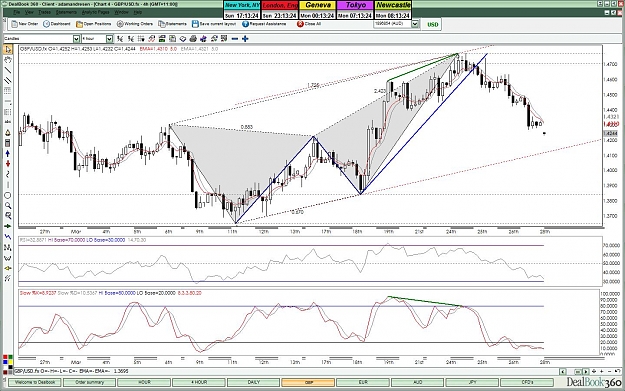This screenshot has height=391, width=625.
Task: Open Statements from the toolbar
Action: 173,24
